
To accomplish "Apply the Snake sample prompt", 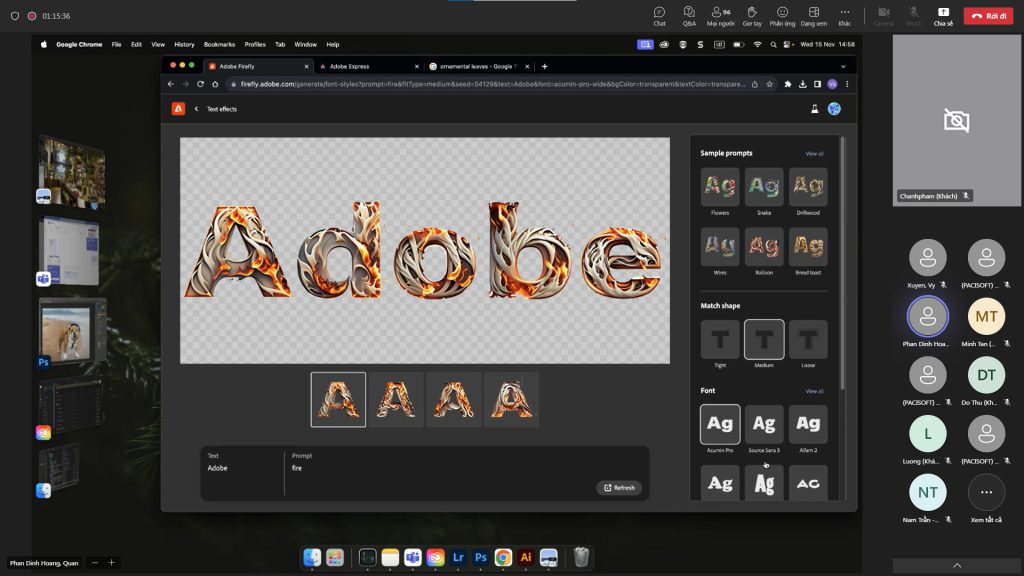I will [x=764, y=187].
